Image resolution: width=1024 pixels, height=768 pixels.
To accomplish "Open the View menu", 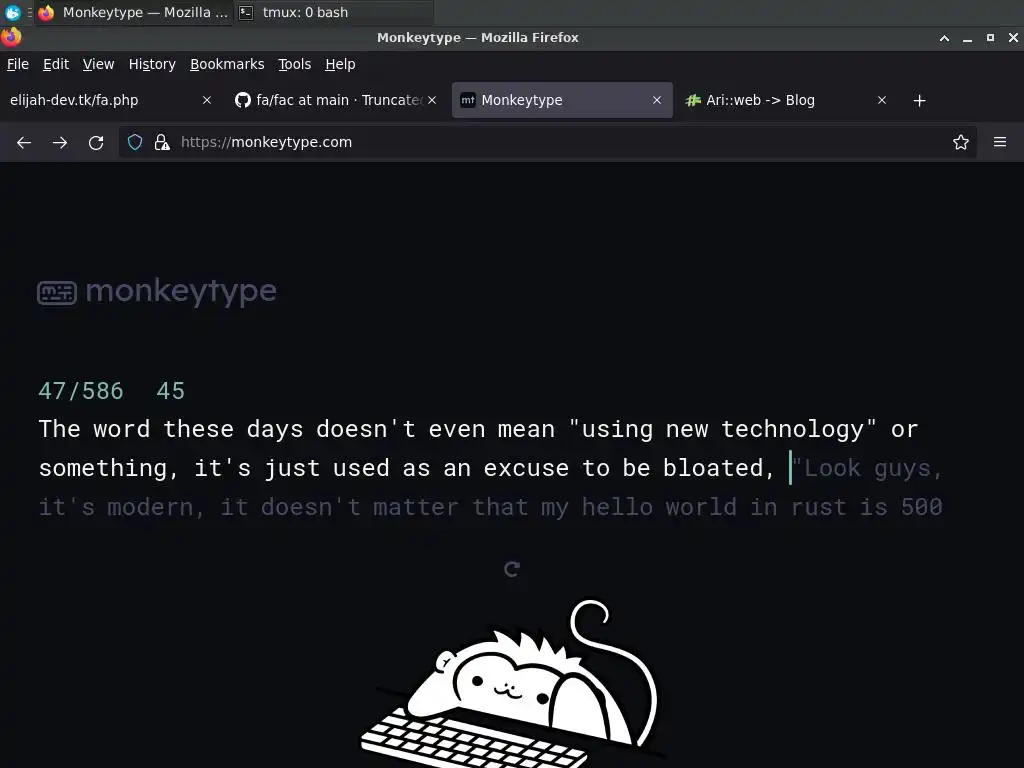I will (98, 64).
